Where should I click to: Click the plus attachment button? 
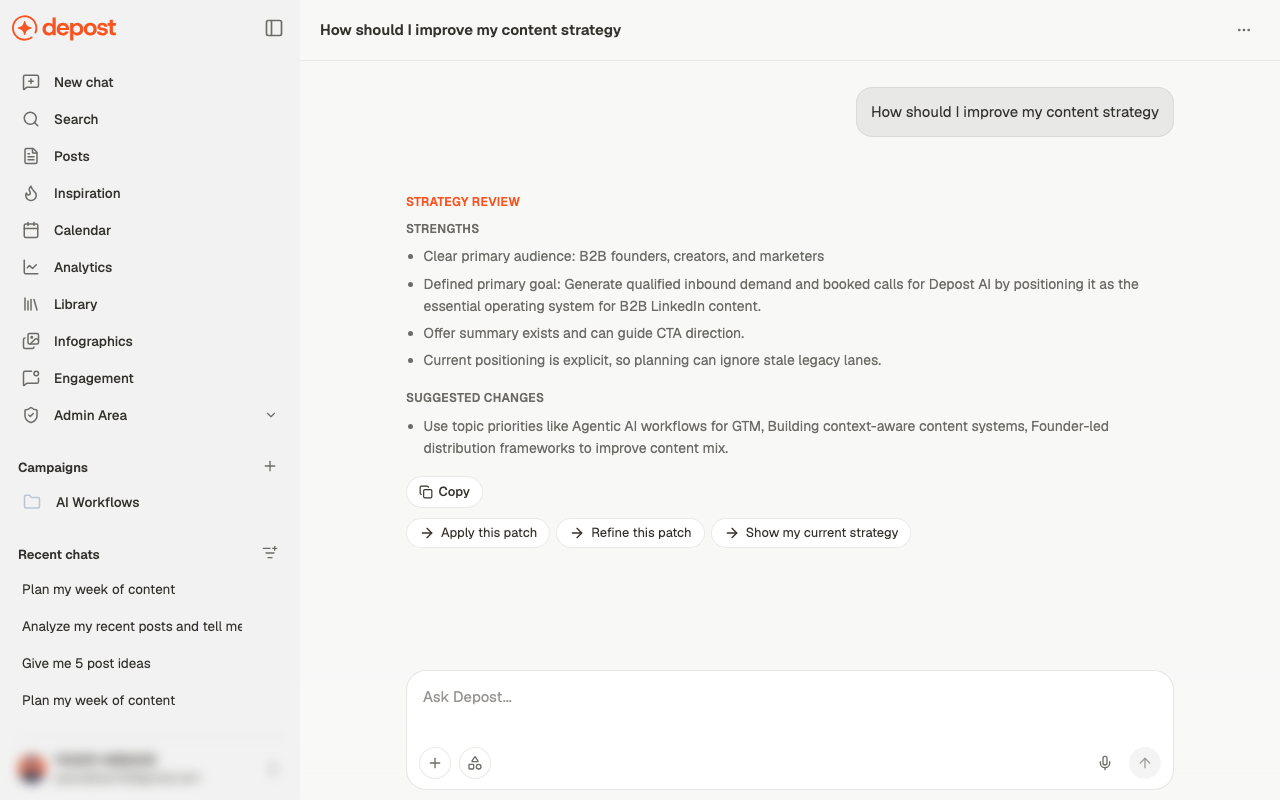[435, 763]
